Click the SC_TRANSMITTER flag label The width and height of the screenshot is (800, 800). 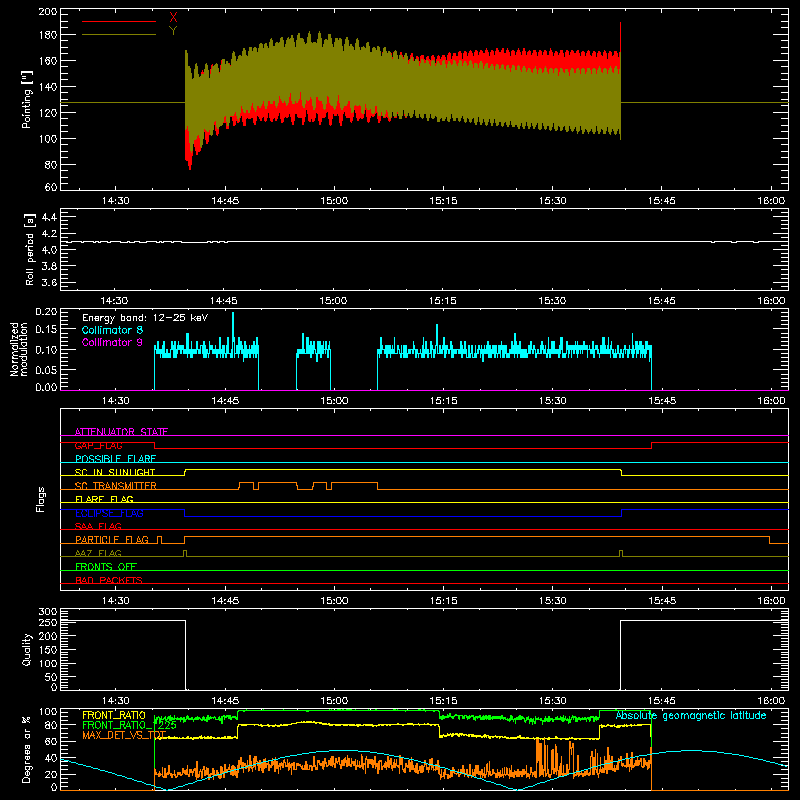click(116, 486)
